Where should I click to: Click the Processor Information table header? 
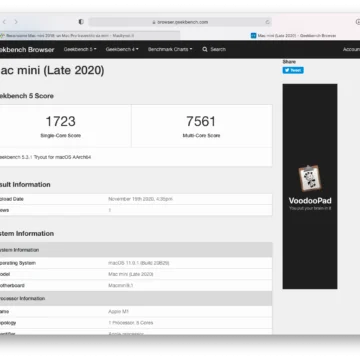tap(136, 299)
